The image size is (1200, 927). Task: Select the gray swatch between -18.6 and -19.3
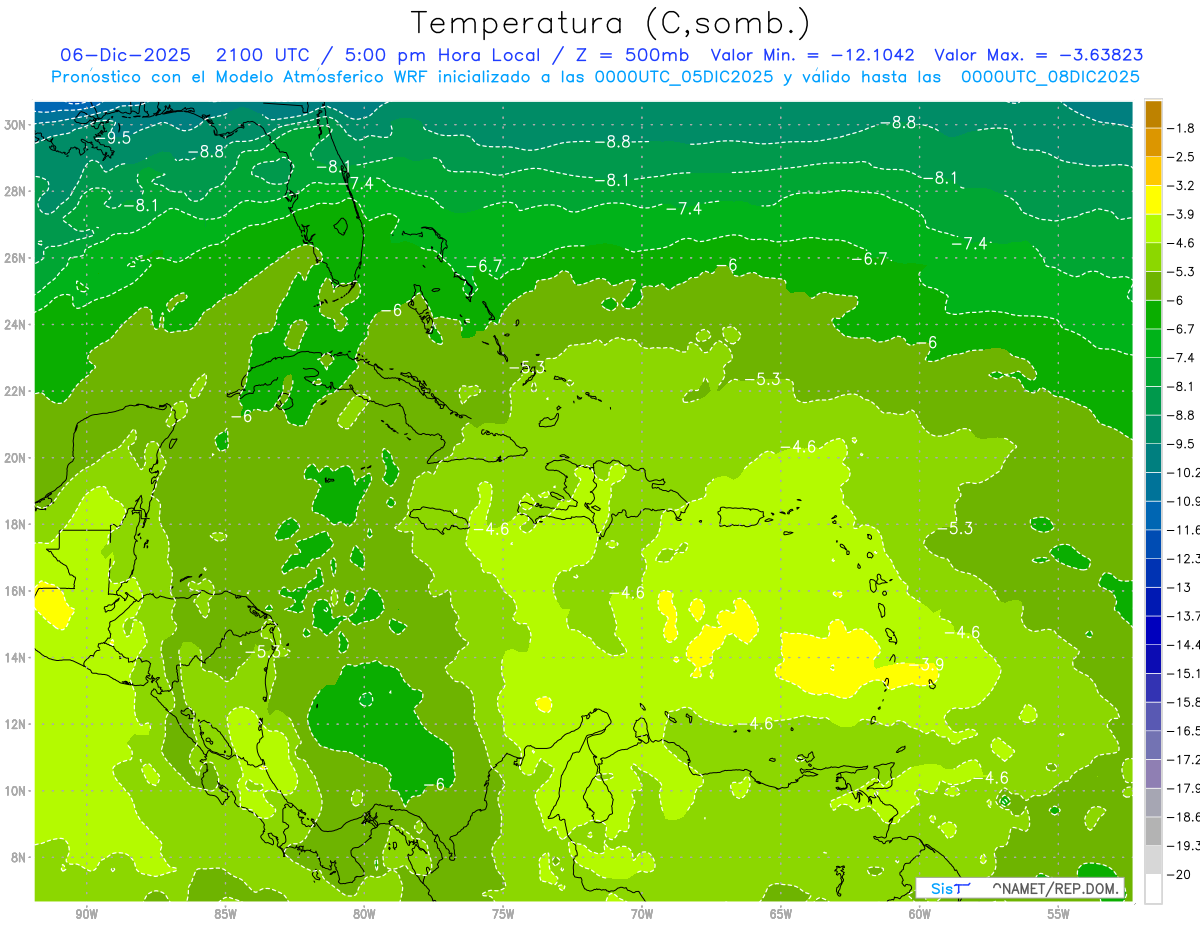1153,831
